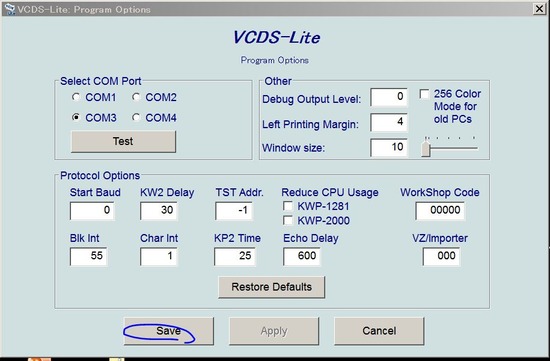Click the Start Baud input field
The height and width of the screenshot is (361, 550).
click(92, 210)
